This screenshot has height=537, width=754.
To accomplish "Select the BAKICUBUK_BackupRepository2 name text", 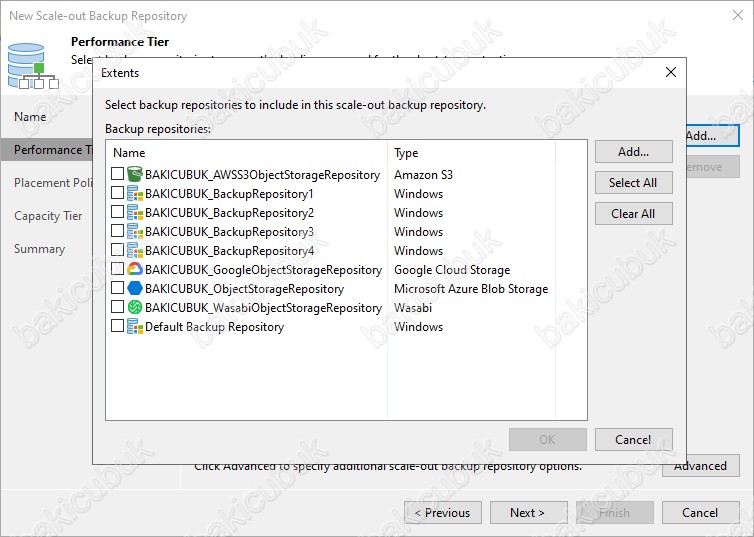I will coord(229,212).
